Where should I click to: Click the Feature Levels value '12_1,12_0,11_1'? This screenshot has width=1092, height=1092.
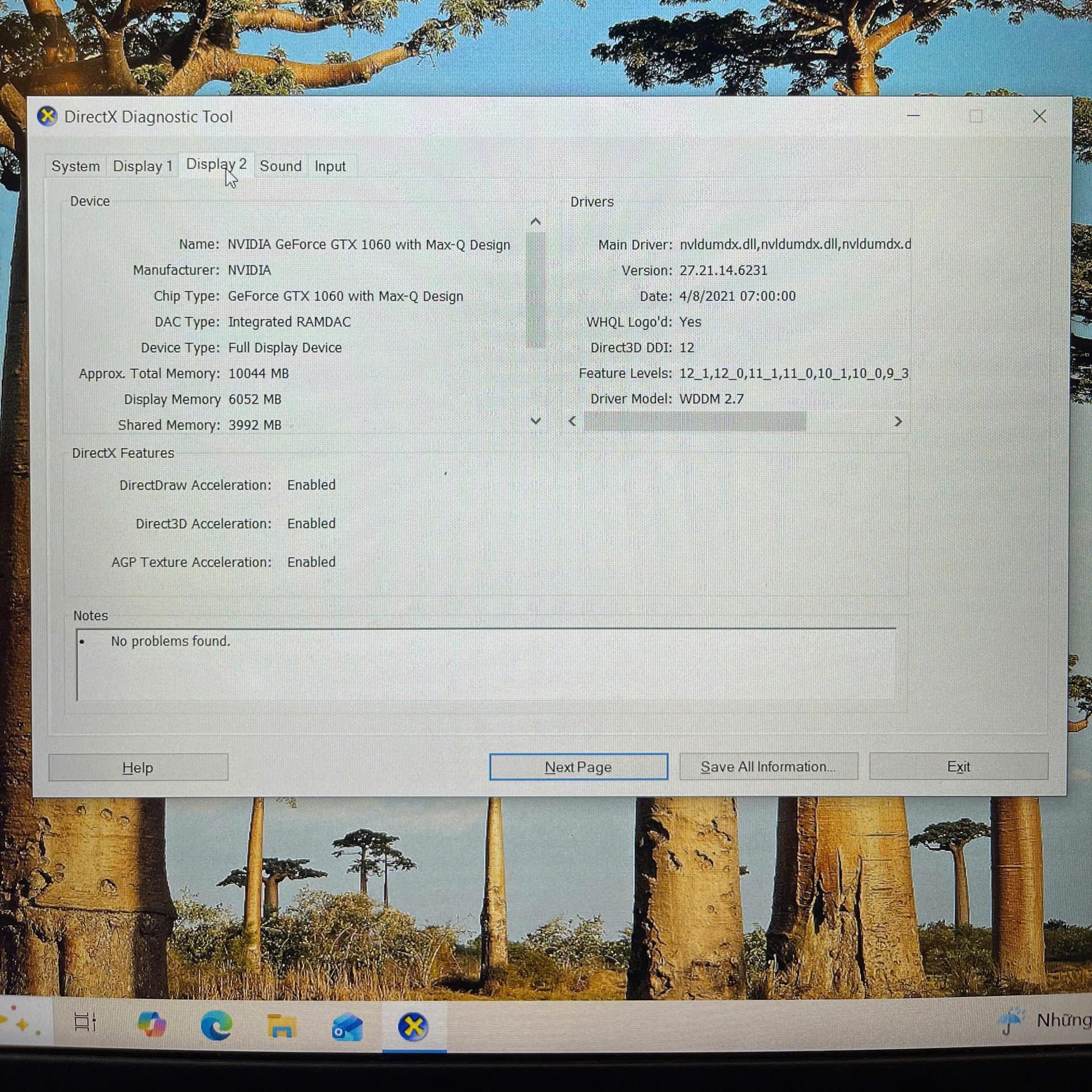pyautogui.click(x=794, y=373)
